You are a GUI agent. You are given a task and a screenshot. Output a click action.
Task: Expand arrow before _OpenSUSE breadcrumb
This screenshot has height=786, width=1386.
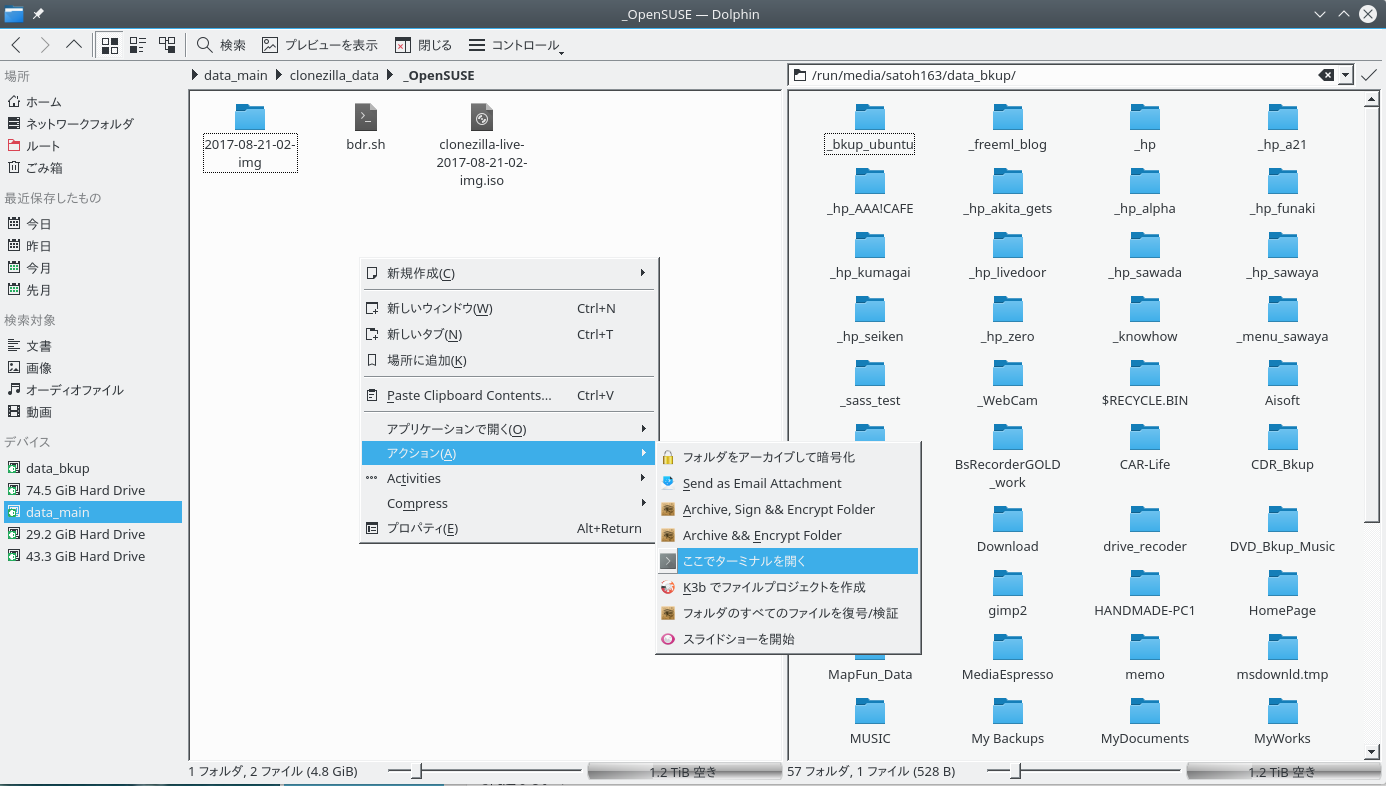coord(392,75)
